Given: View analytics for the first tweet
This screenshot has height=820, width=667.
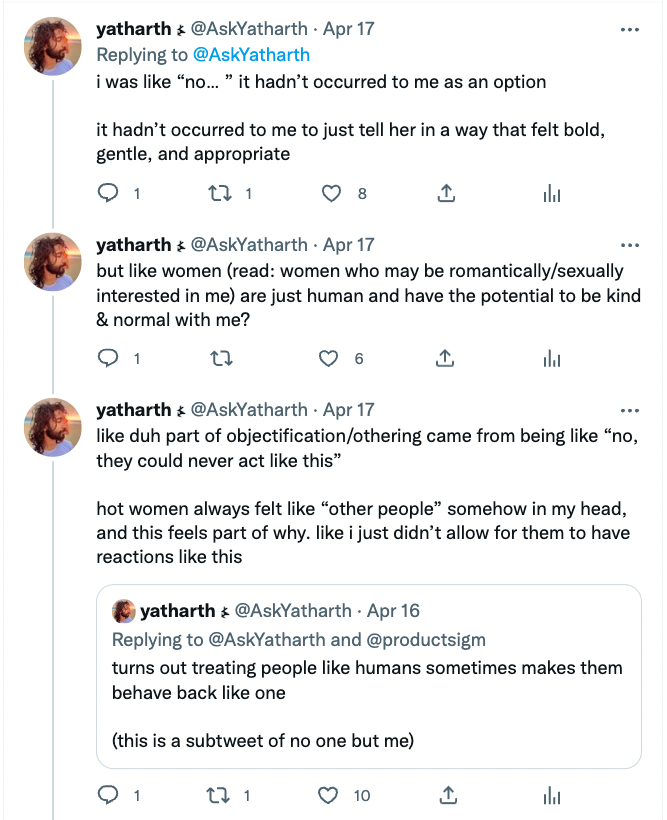Looking at the screenshot, I should (551, 194).
